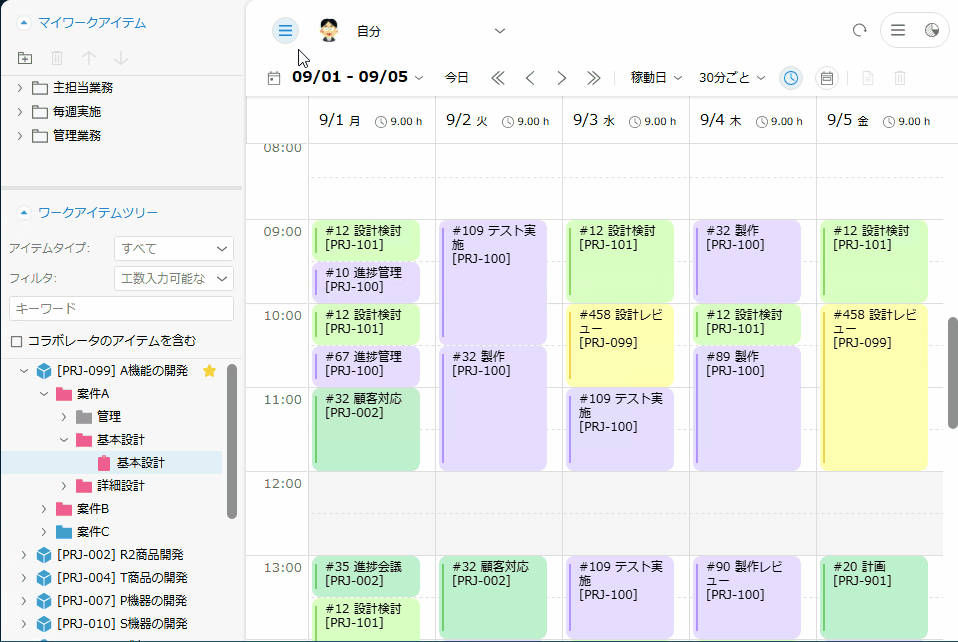This screenshot has width=958, height=642.
Task: Switch to the pie chart view
Action: click(932, 31)
